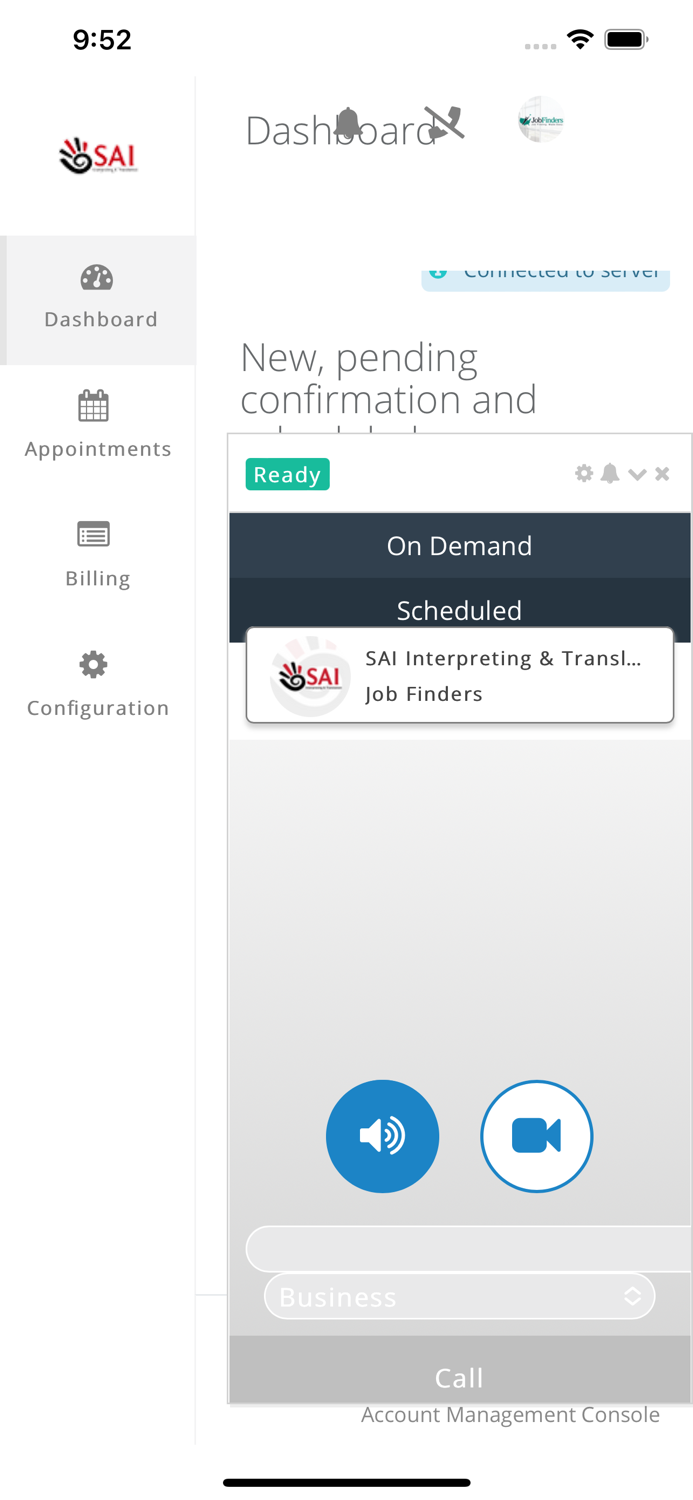Open the Scheduled section in the widget
Screen dimensions: 693x1500
(459, 610)
